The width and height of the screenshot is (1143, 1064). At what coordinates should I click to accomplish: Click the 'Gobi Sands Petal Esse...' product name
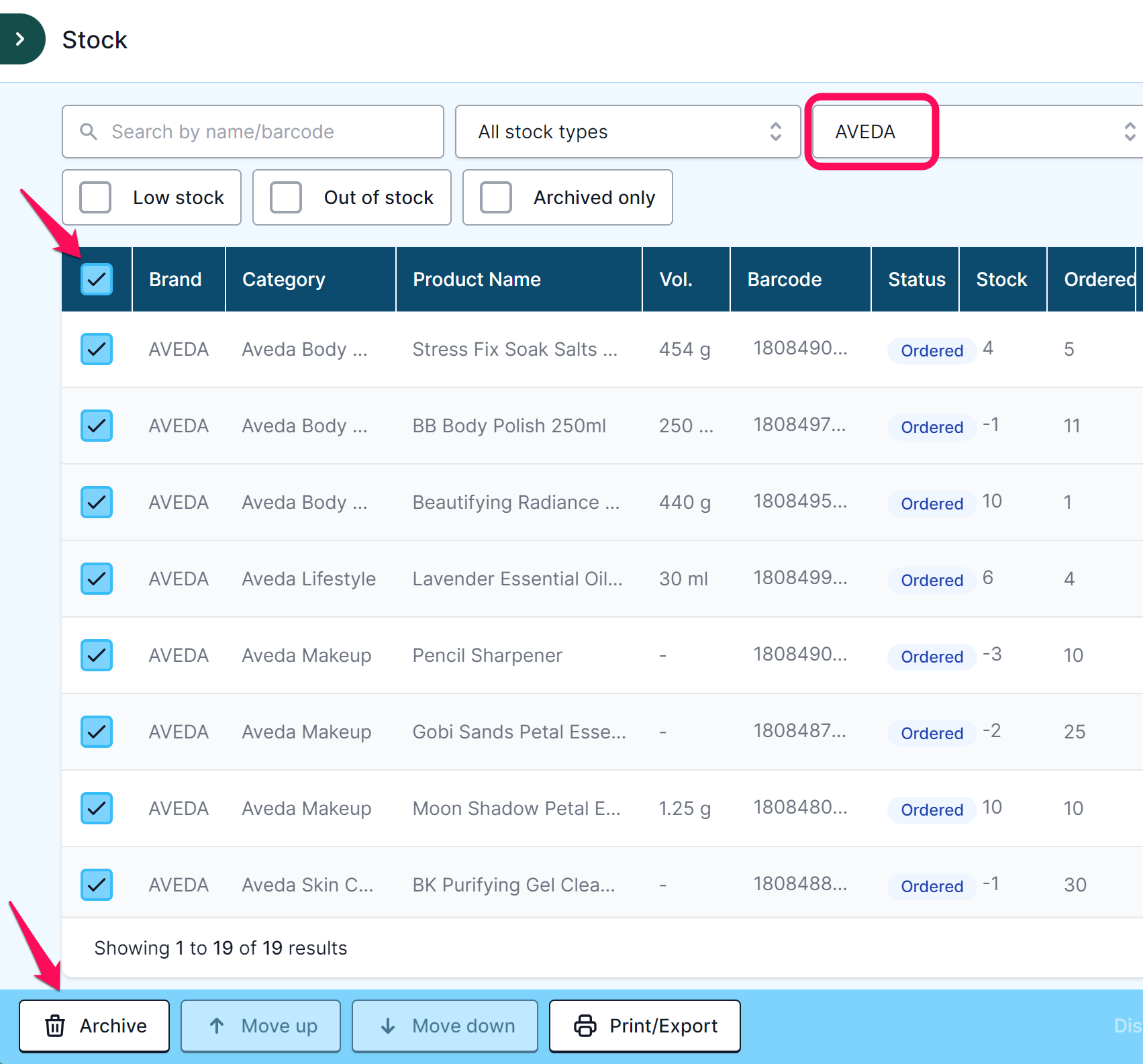point(519,732)
